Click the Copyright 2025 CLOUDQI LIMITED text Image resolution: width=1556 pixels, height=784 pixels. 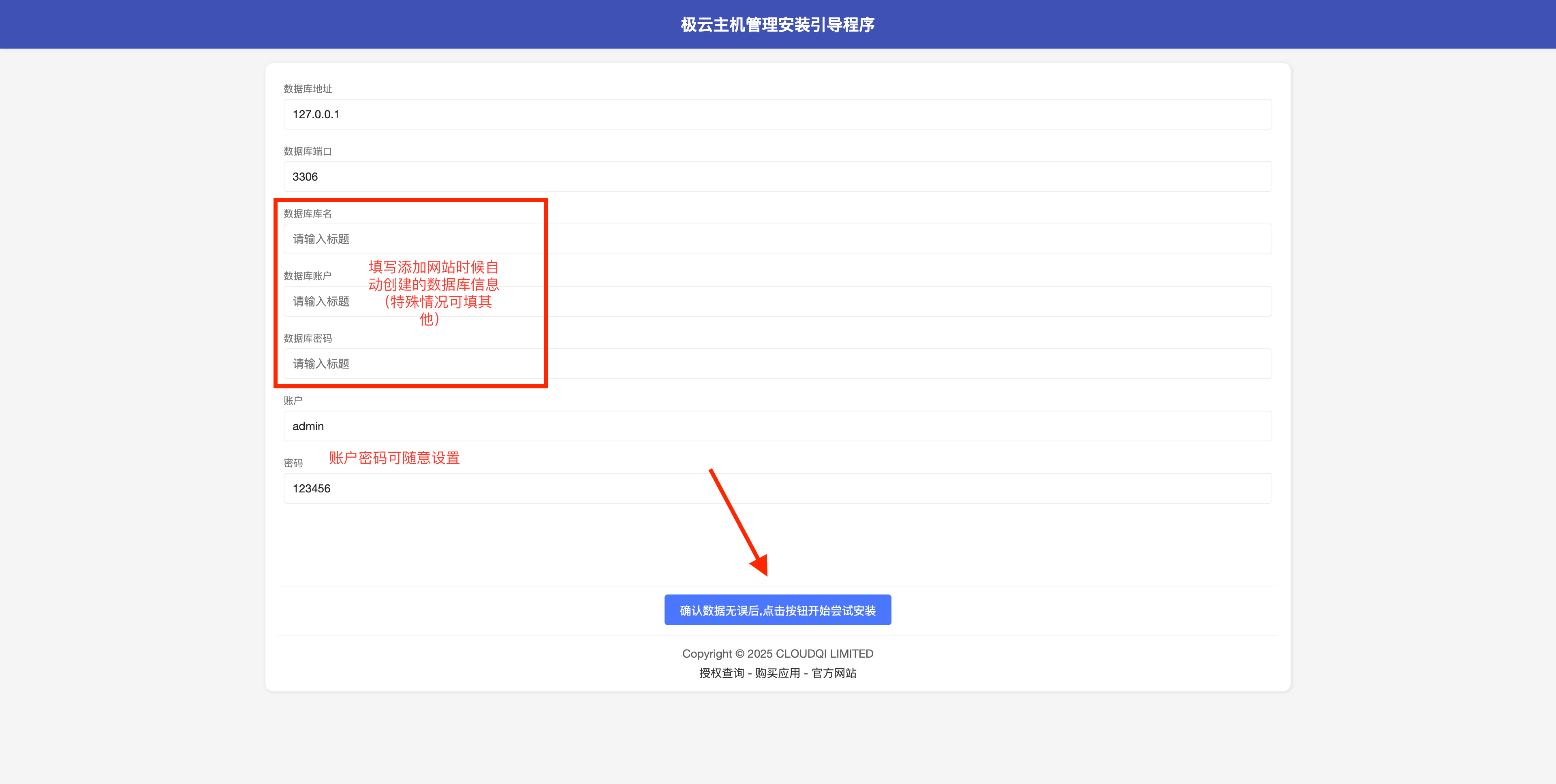click(x=778, y=654)
